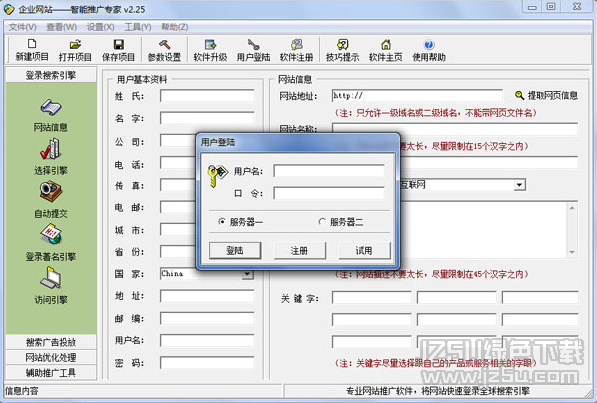The width and height of the screenshot is (597, 403).
Task: Select the 服务器一 radio button
Action: (222, 221)
